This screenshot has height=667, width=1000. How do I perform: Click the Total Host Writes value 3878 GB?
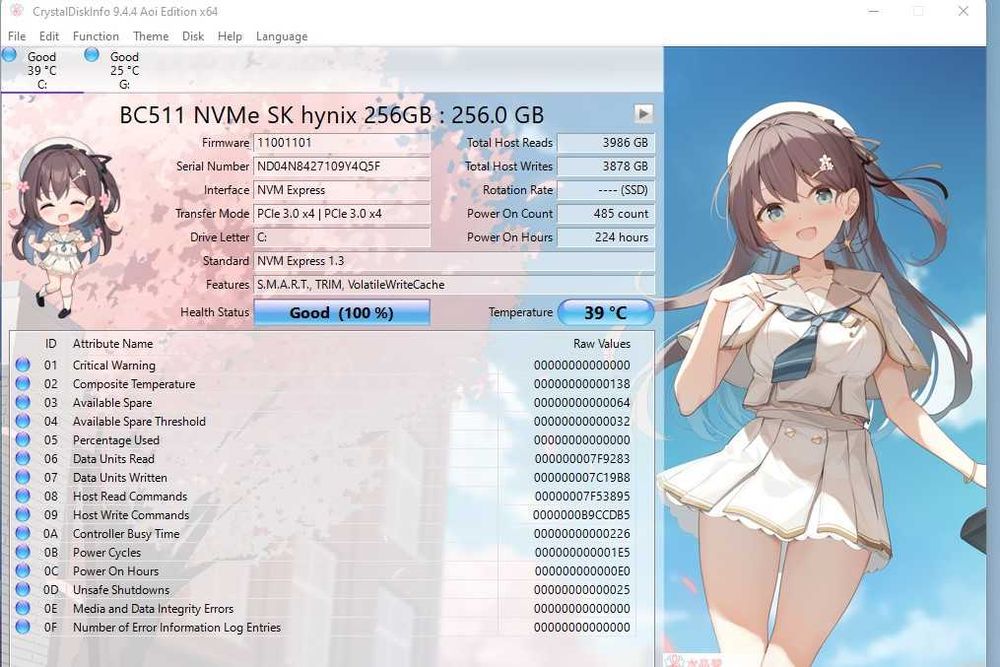[606, 166]
